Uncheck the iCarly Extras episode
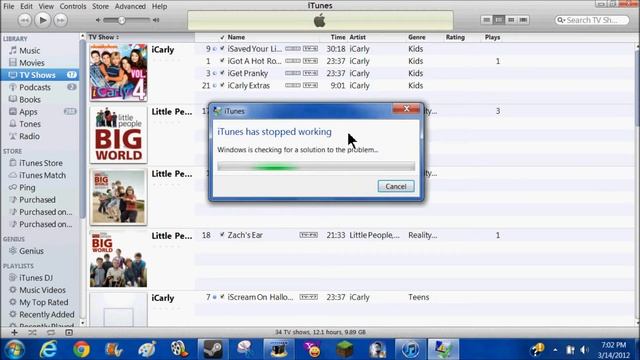Image resolution: width=640 pixels, height=360 pixels. coord(222,85)
